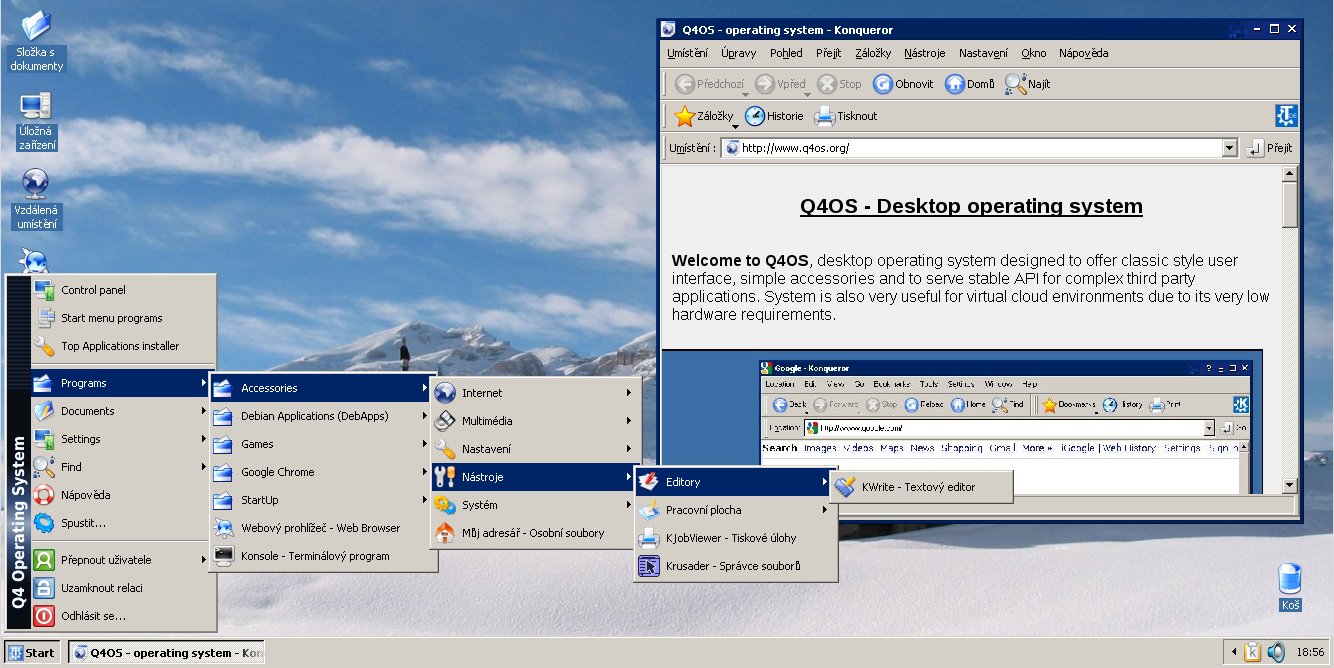1334x668 pixels.
Task: Click the Obnovit reload icon in Konqueror
Action: pos(882,84)
